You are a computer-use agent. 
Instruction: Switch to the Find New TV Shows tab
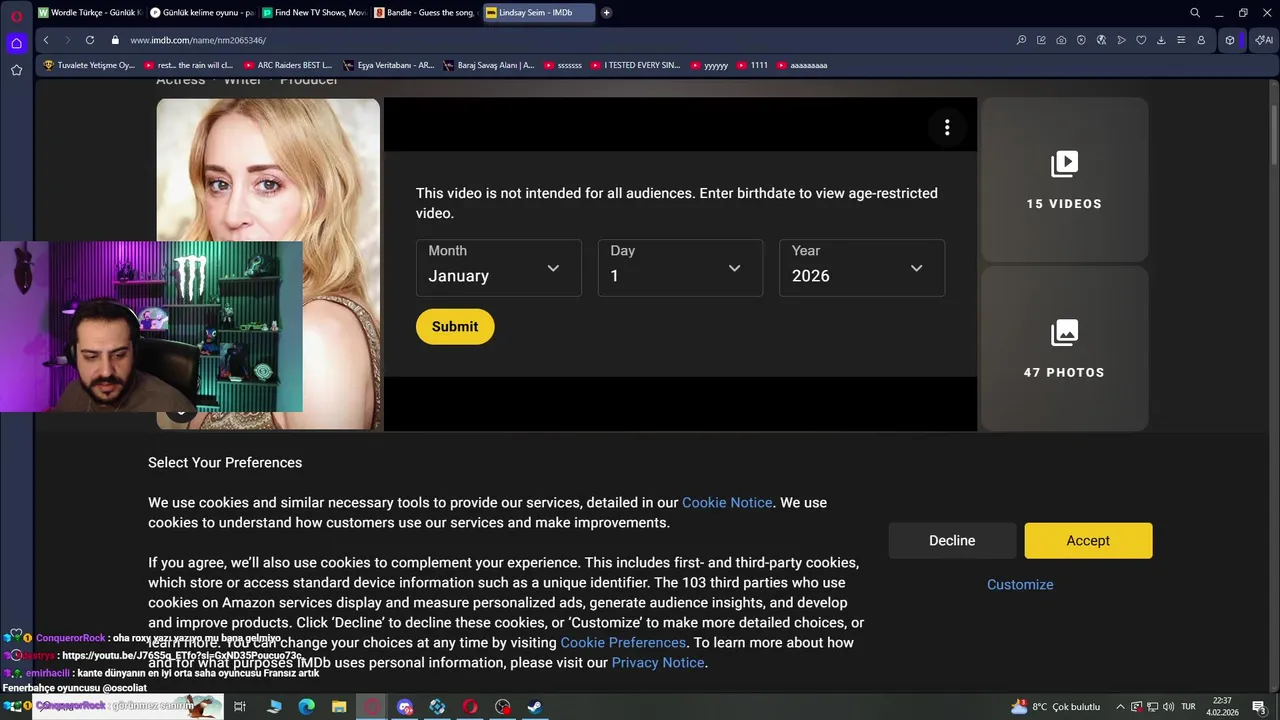(x=313, y=13)
